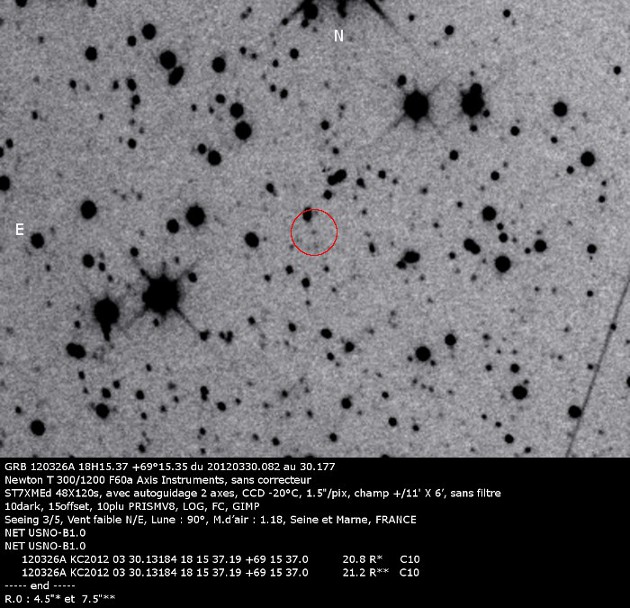630x608 pixels.
Task: Click "C10" in the 20.8 R* row
Action: [410, 559]
